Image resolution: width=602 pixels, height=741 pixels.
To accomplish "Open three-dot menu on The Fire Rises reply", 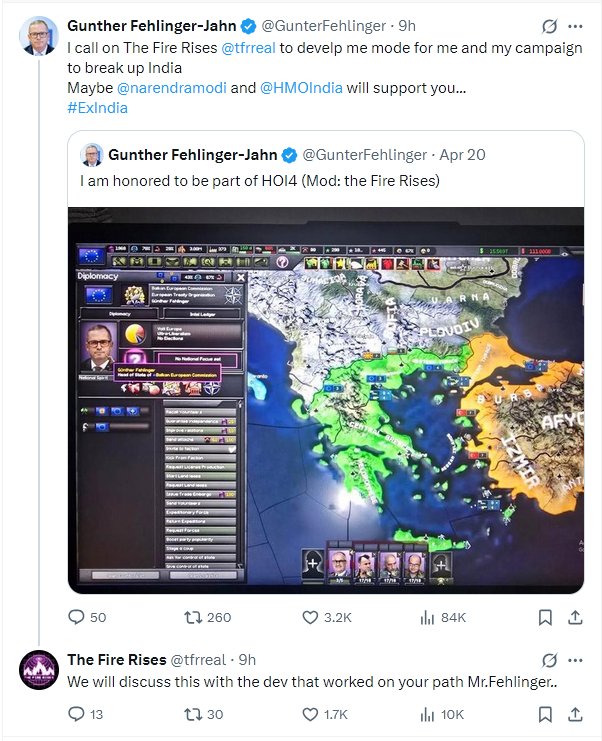I will (x=575, y=660).
